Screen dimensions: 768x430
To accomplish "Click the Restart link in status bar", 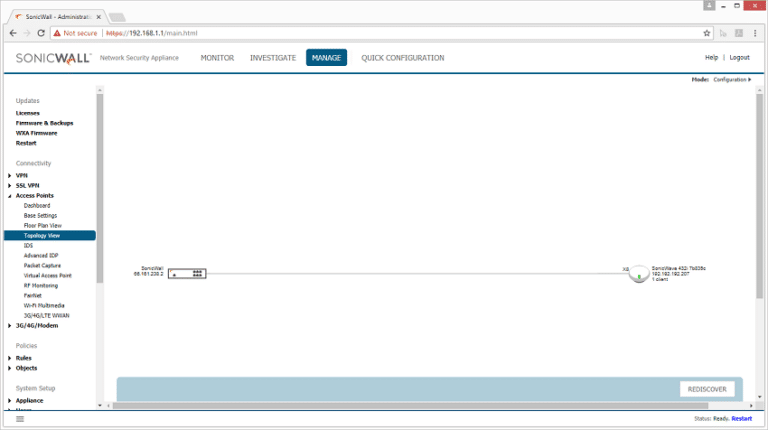I will pyautogui.click(x=742, y=419).
